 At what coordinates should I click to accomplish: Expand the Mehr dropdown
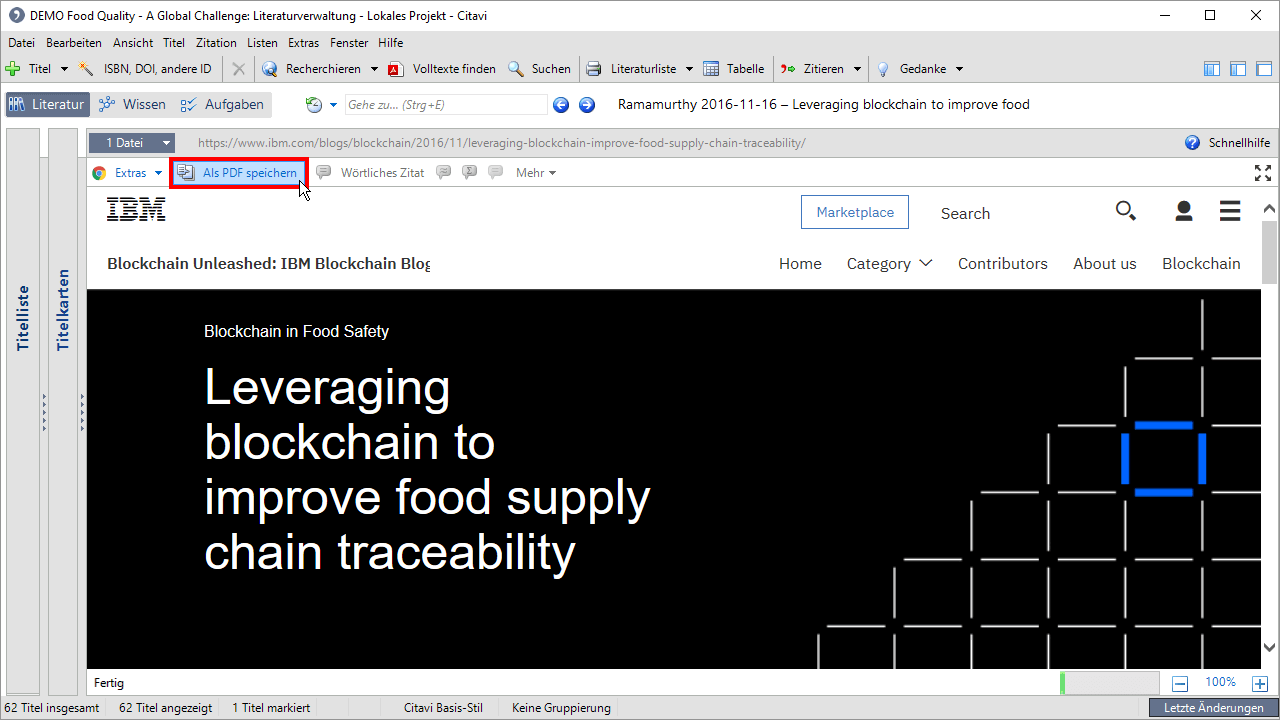536,173
